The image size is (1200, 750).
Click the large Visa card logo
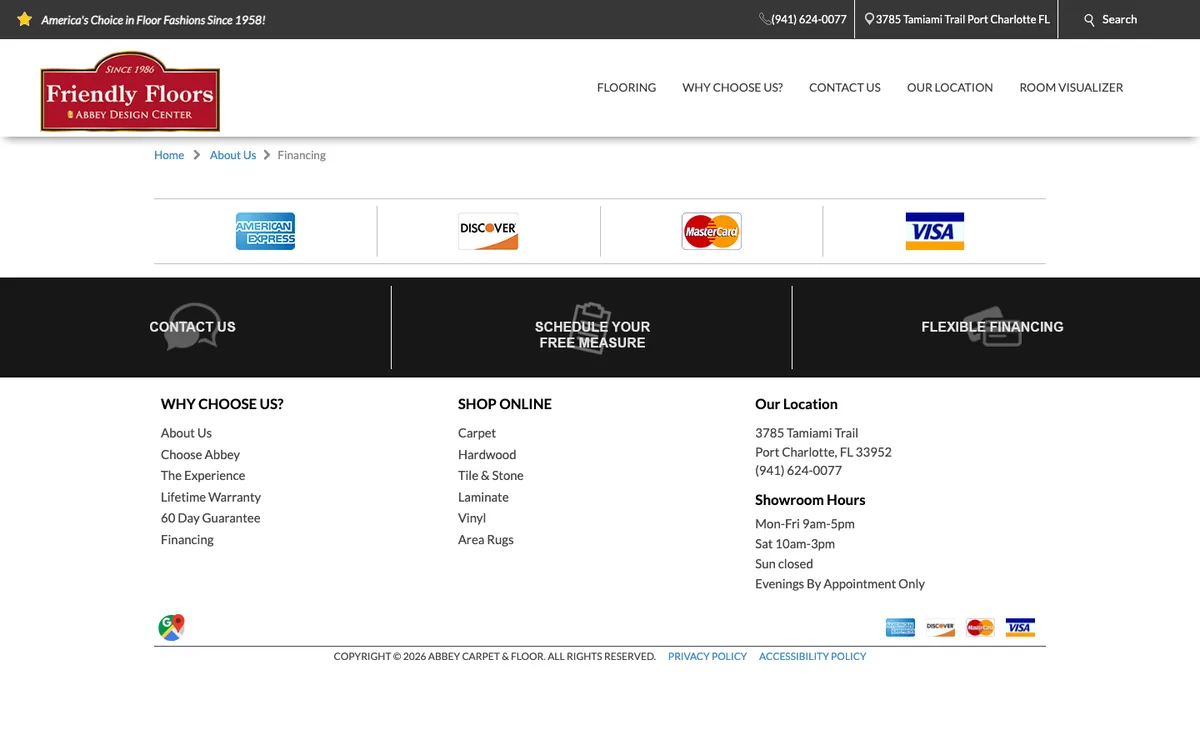tap(934, 231)
